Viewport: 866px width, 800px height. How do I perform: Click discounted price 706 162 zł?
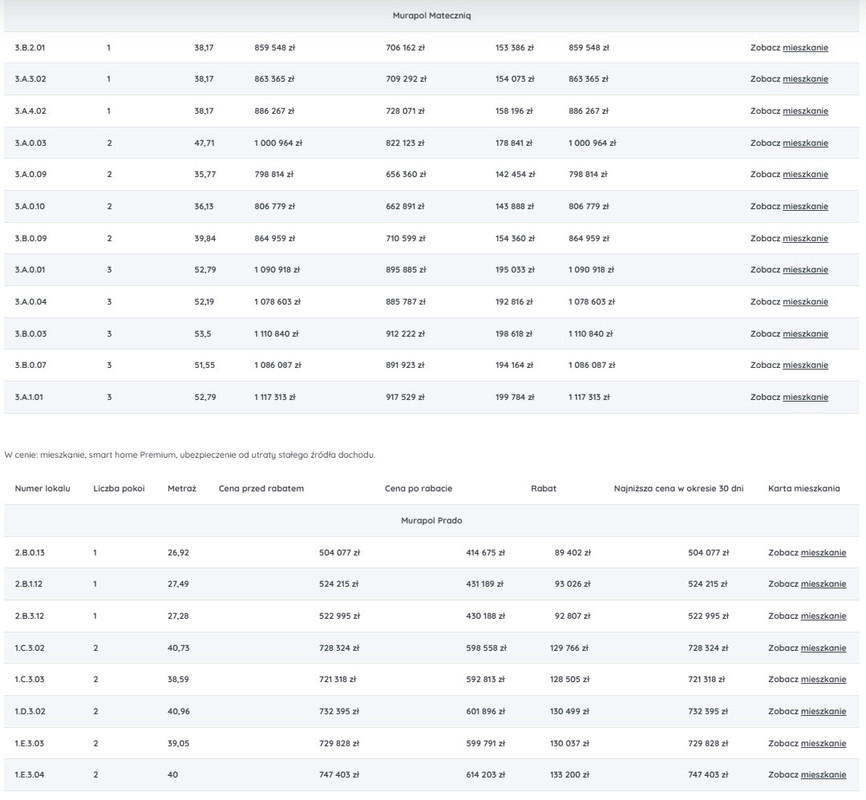point(405,48)
